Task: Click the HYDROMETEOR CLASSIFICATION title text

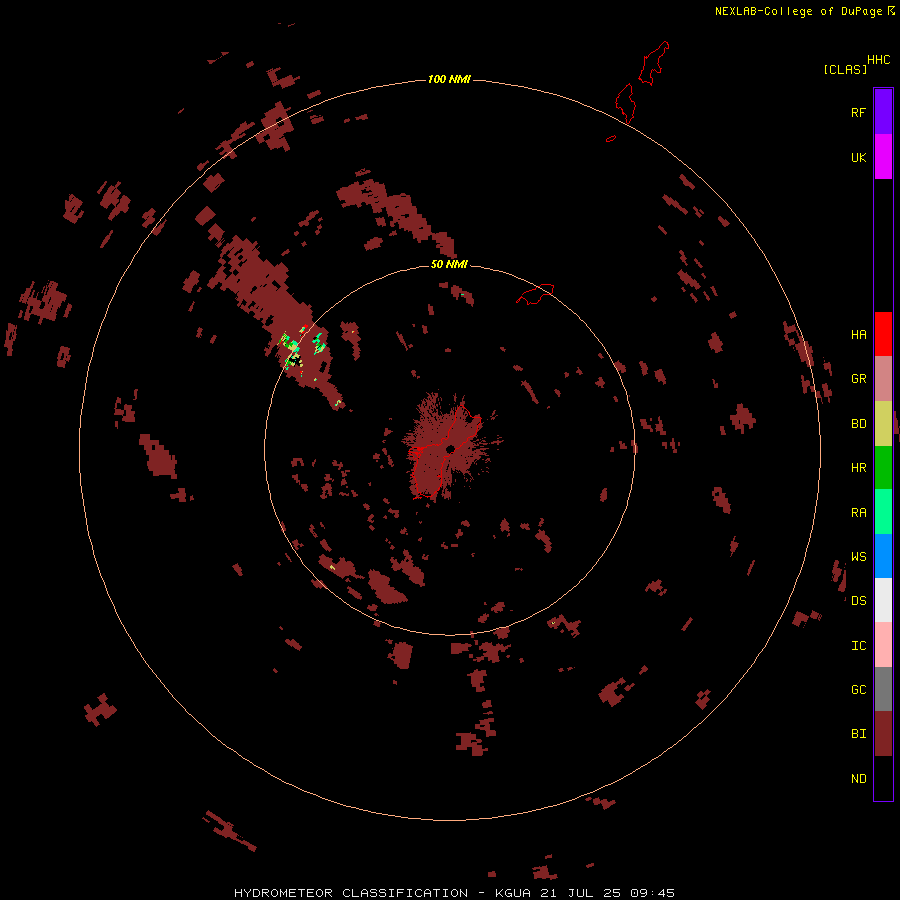Action: (x=351, y=893)
